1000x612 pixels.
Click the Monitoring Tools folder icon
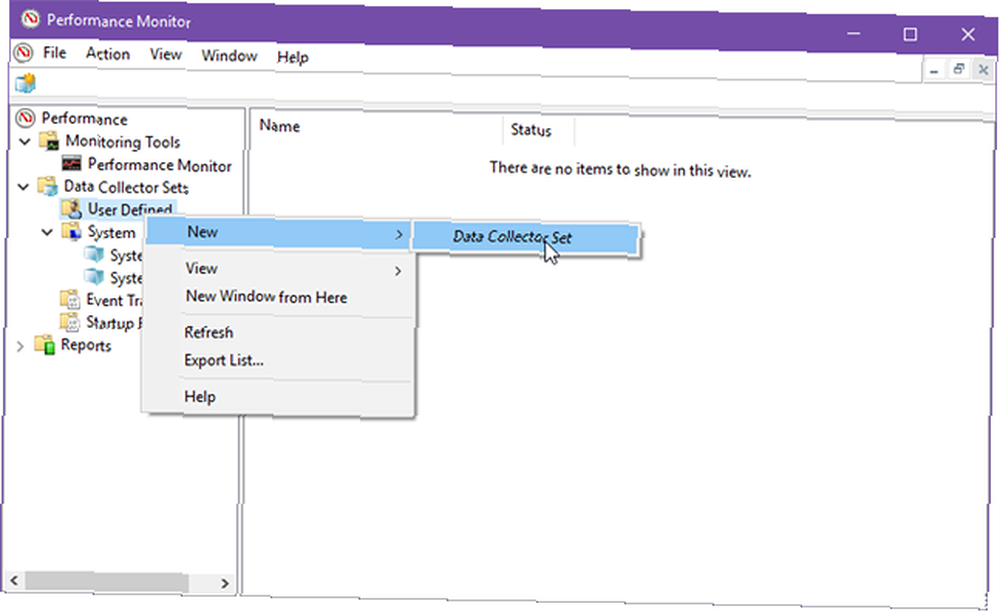coord(49,141)
